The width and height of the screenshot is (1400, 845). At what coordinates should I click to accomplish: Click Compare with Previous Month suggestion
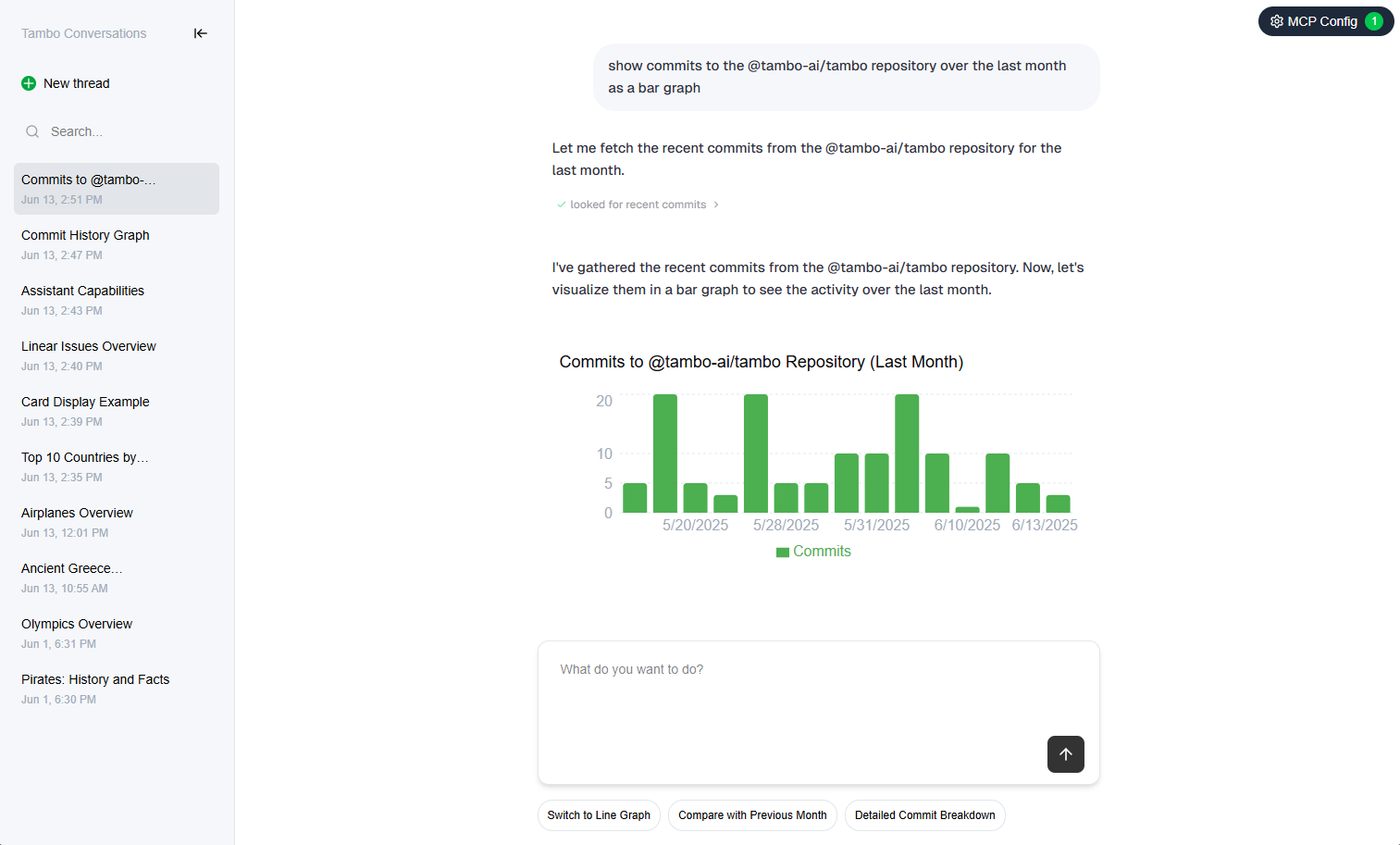[752, 815]
